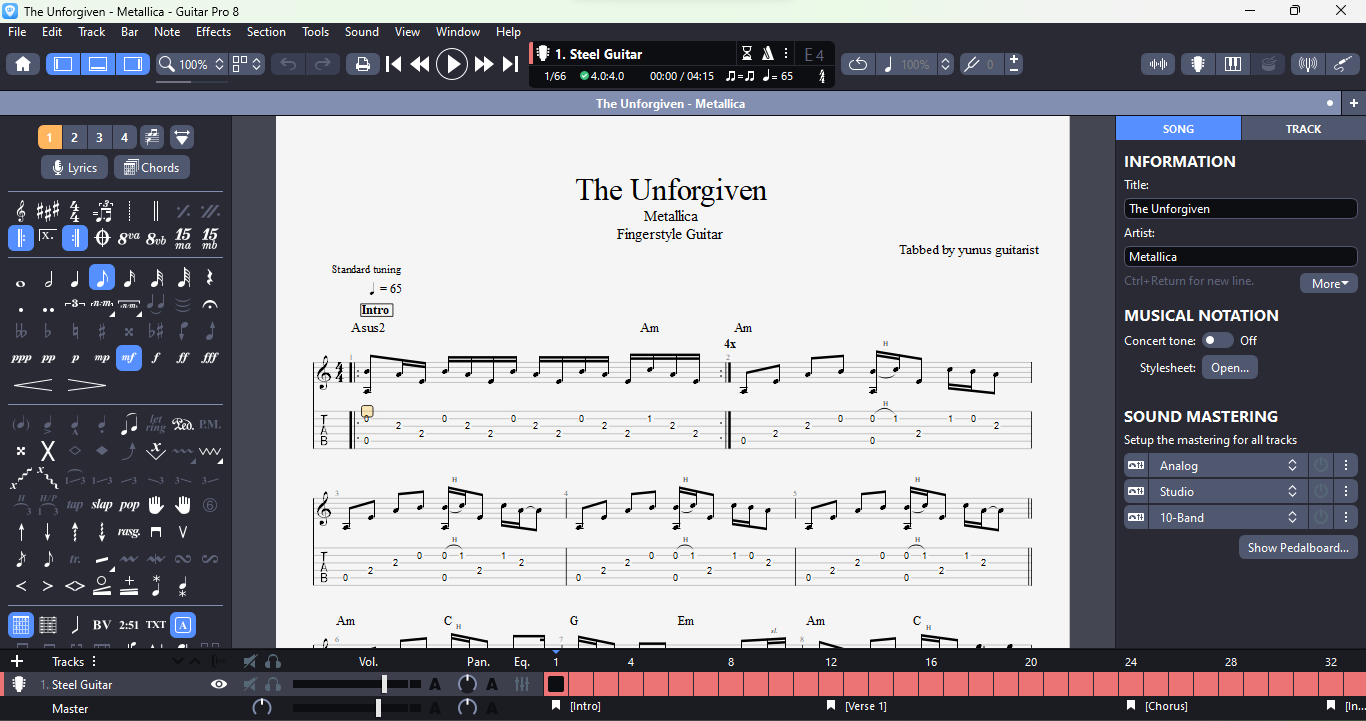Click the Redo arrow icon
The image size is (1366, 721).
322,64
